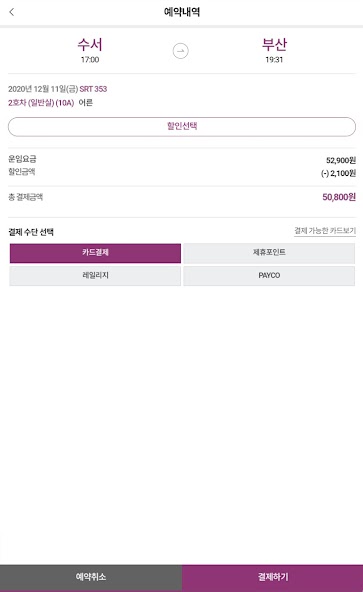Tap the circled arrow between 수서 and 부산
363x592 pixels.
pos(181,51)
